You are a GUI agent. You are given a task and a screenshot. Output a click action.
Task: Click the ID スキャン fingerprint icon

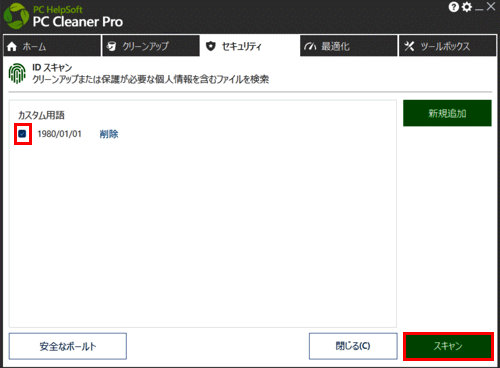[x=17, y=73]
